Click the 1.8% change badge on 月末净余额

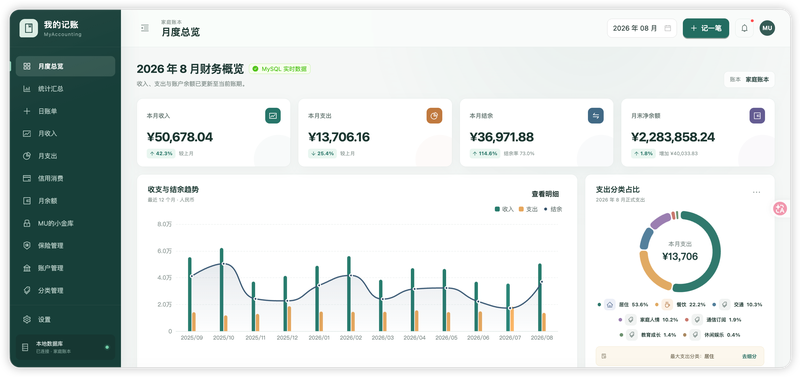[643, 153]
